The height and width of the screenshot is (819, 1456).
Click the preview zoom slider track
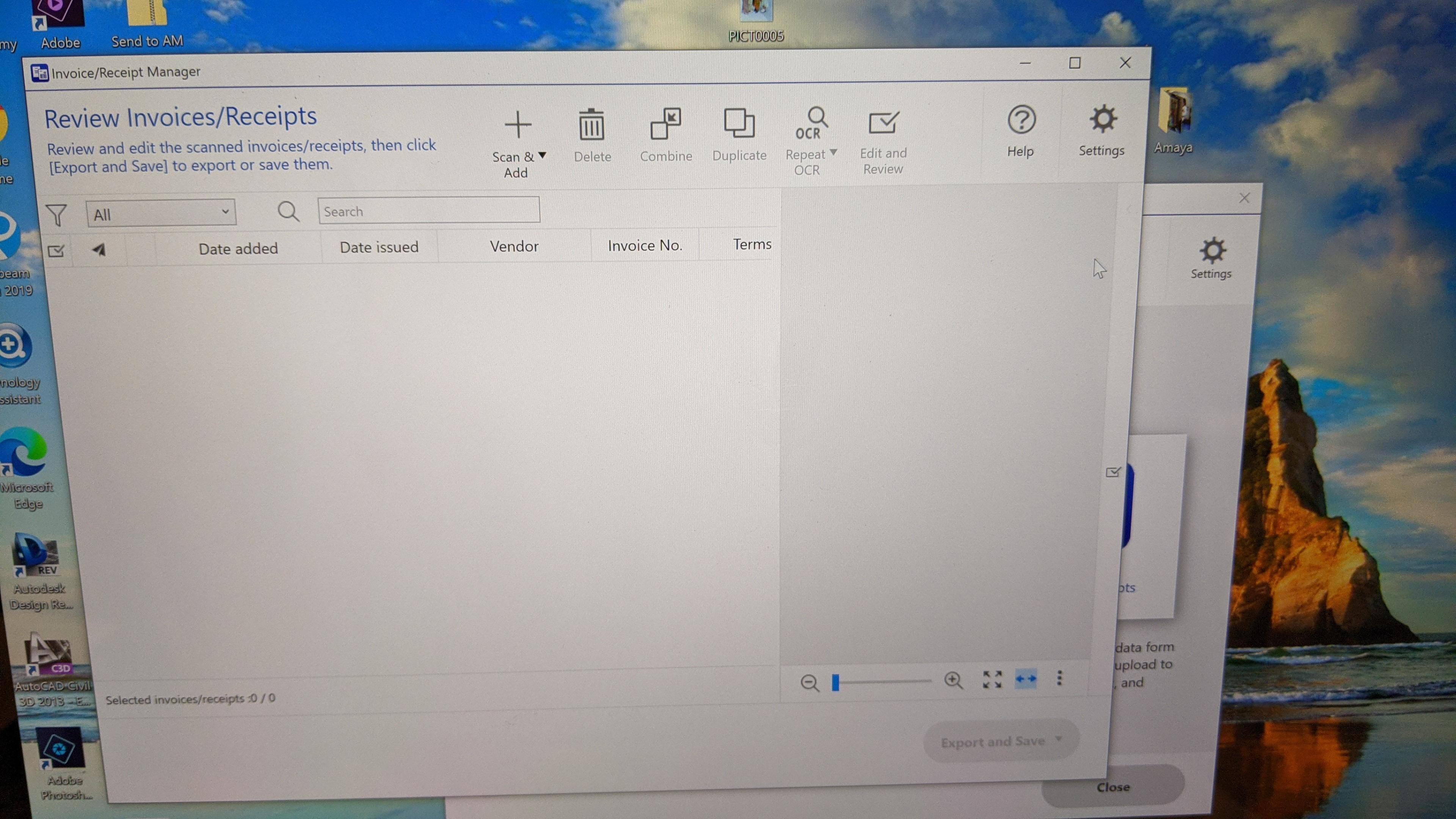886,682
